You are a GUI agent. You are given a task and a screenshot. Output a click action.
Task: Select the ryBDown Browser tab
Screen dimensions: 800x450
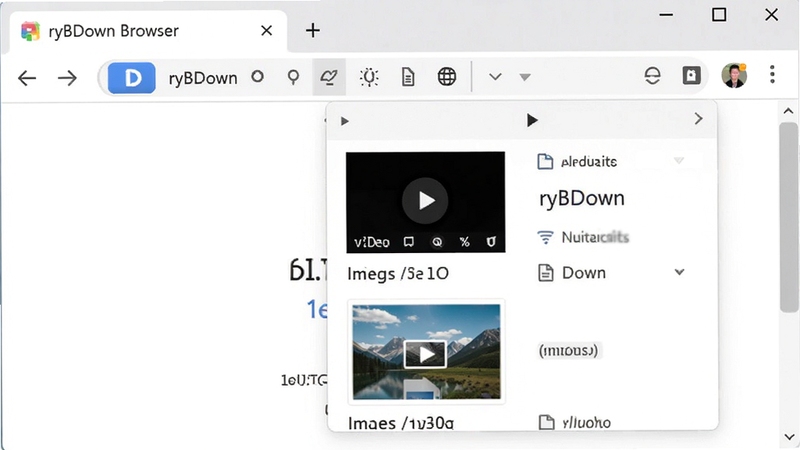pos(148,31)
